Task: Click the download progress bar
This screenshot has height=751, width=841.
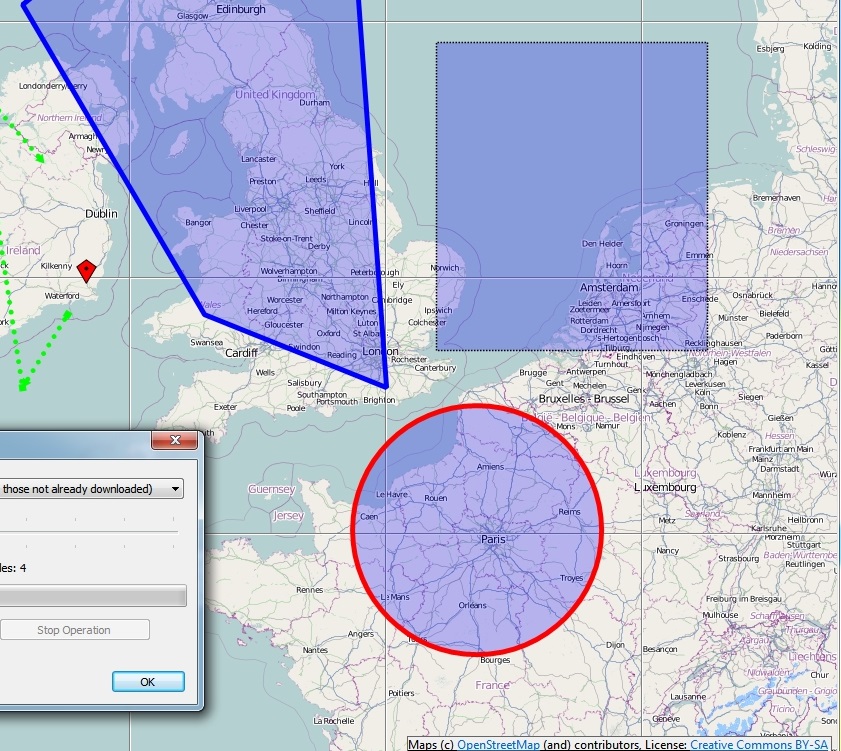Action: 93,596
